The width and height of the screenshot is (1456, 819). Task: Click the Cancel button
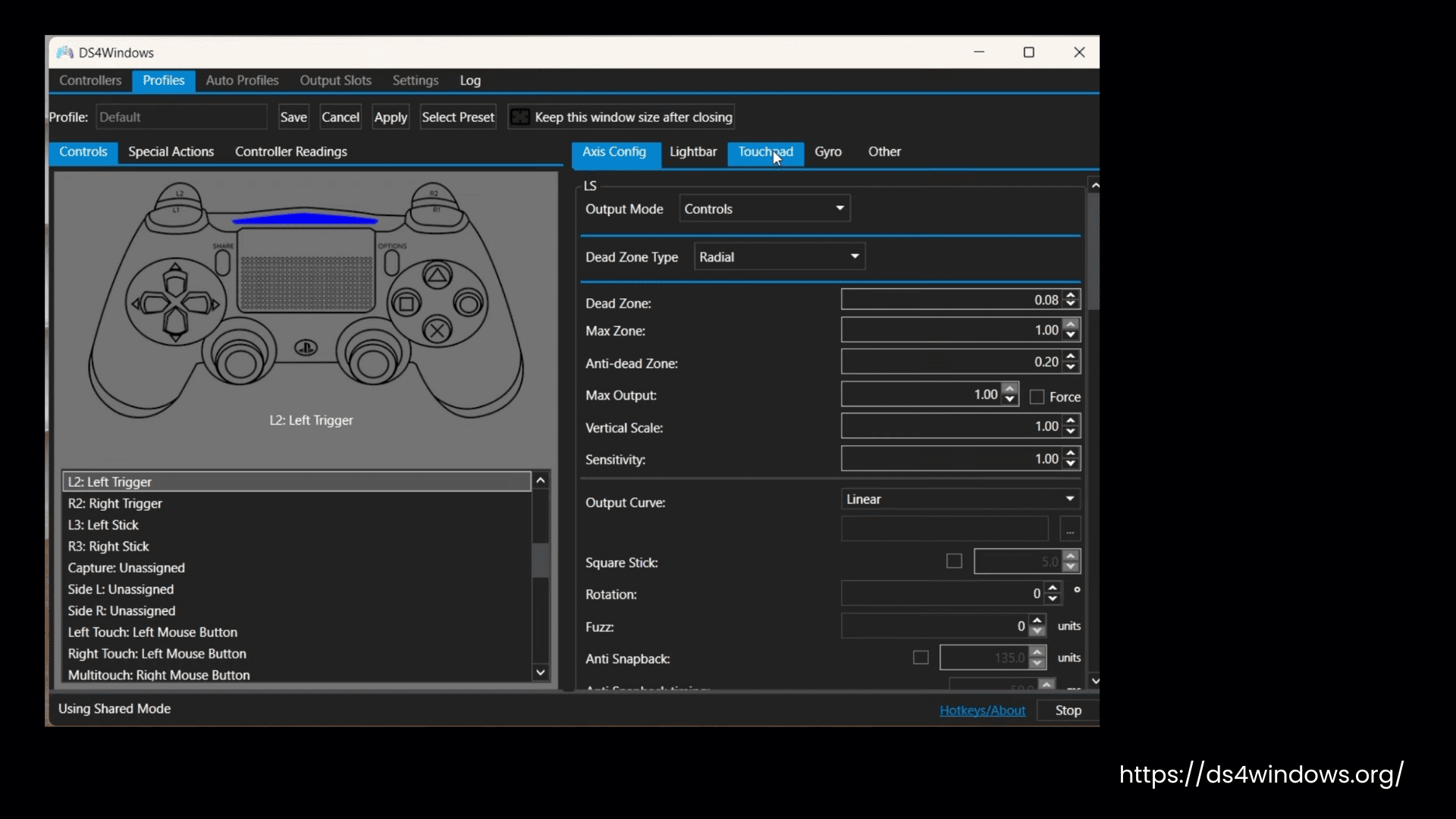[x=340, y=117]
